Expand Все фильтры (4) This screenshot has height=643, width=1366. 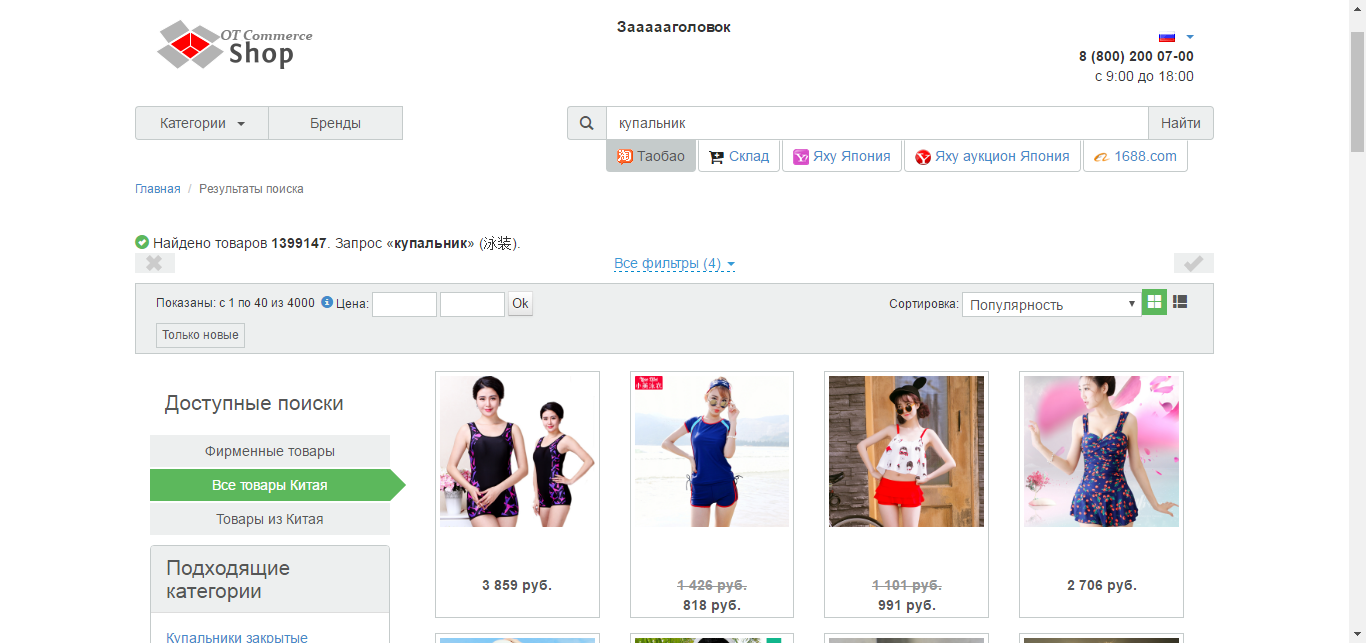674,263
